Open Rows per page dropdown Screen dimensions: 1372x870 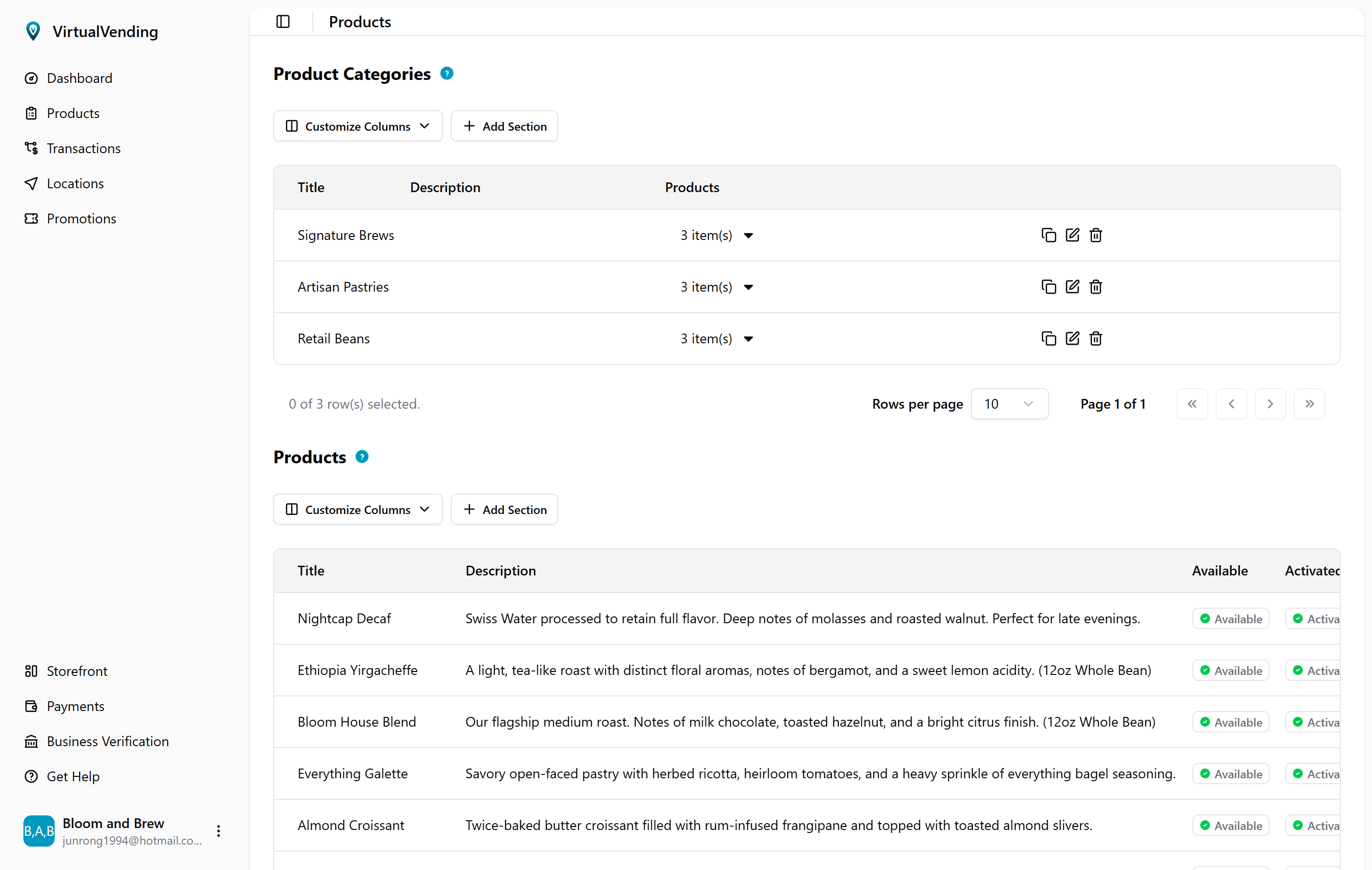[x=1009, y=404]
